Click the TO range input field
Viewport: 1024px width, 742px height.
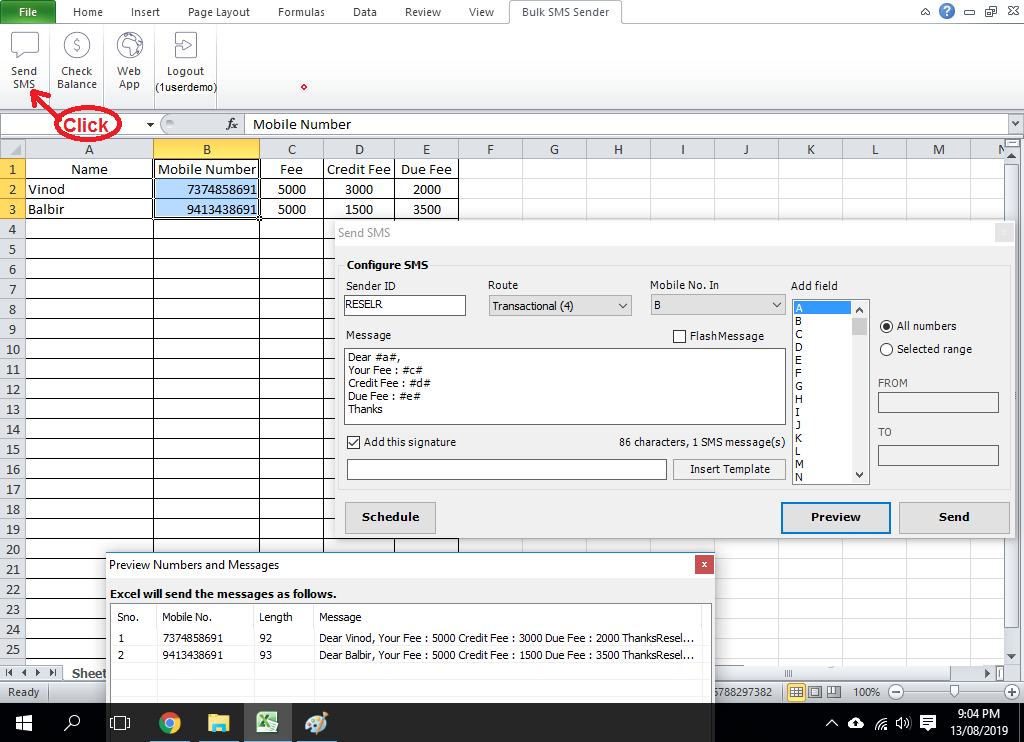tap(938, 455)
